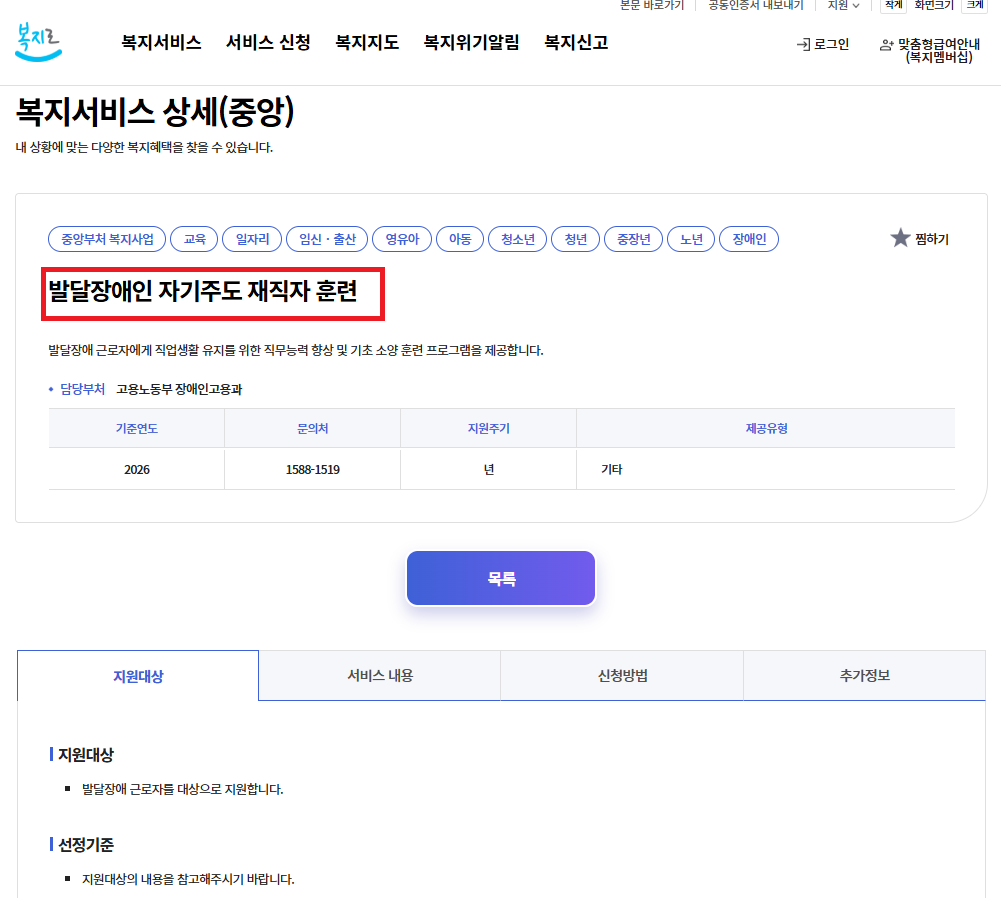Viewport: 1001px width, 898px height.
Task: Select the 아동 tag
Action: coord(460,239)
